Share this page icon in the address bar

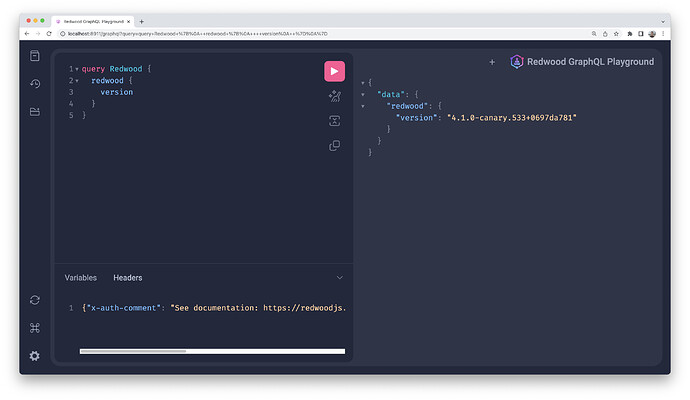pos(605,33)
